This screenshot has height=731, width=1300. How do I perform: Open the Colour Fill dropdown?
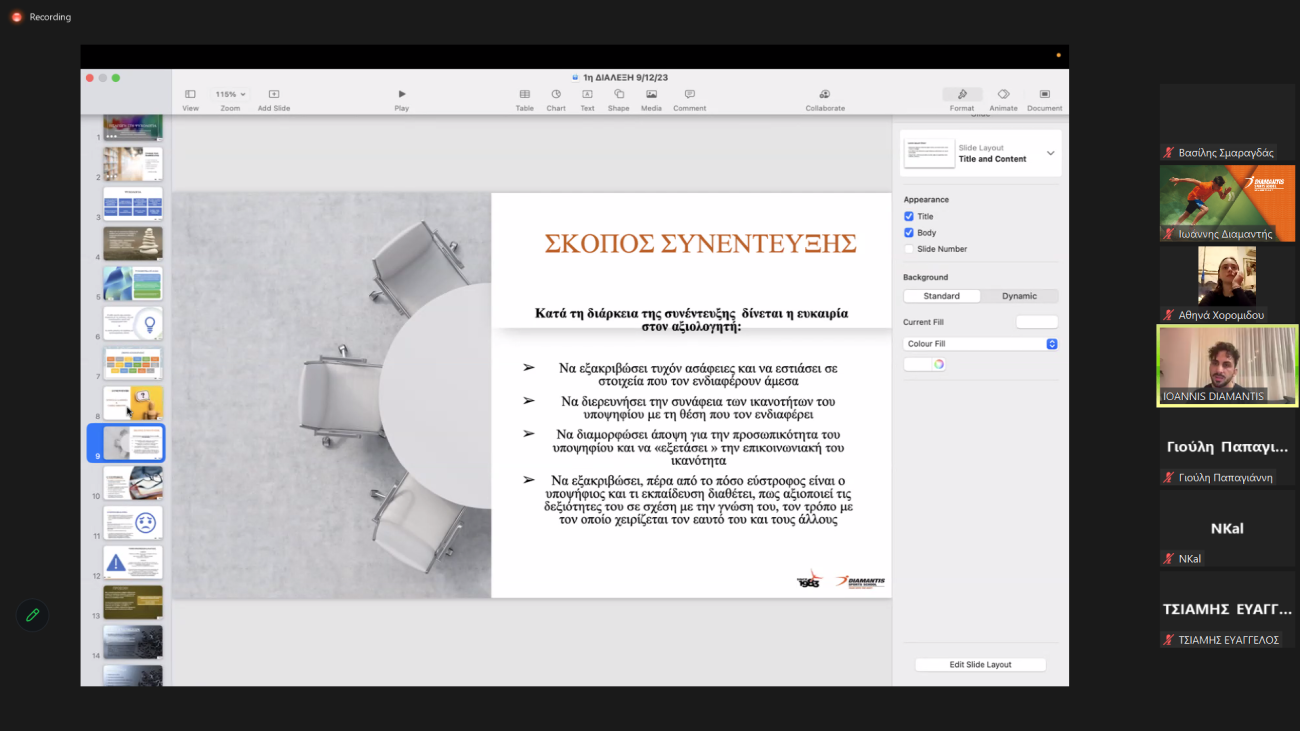(980, 344)
